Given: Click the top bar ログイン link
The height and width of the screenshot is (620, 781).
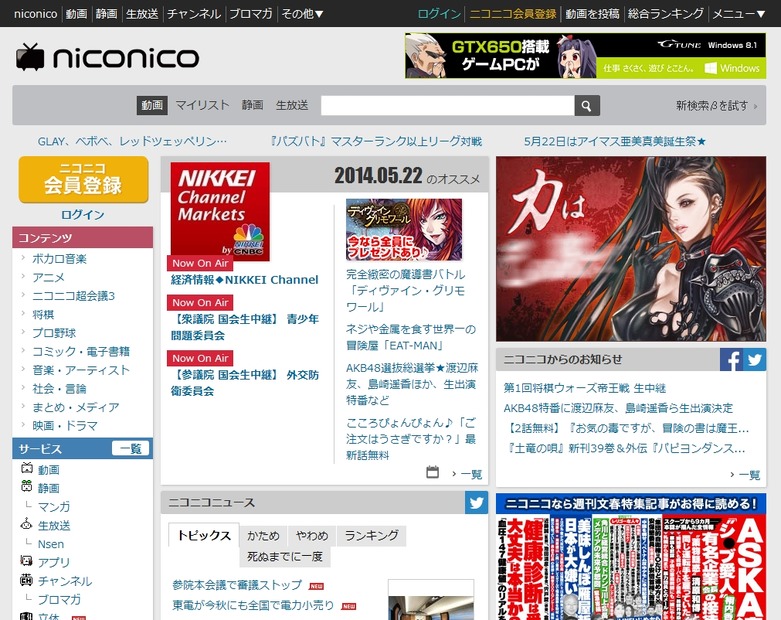Looking at the screenshot, I should 439,14.
